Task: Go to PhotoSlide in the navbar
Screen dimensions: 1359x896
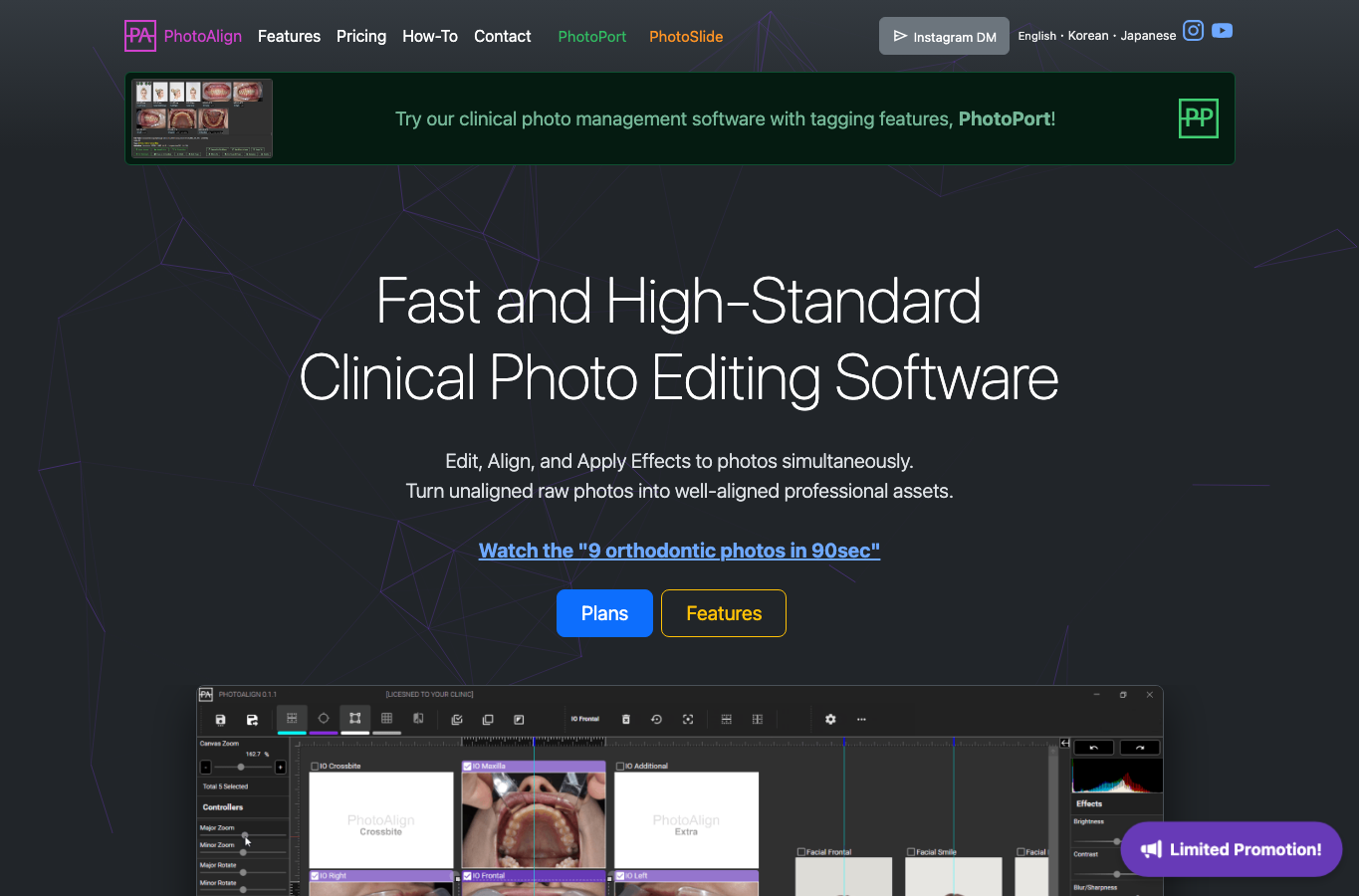Action: [x=686, y=36]
